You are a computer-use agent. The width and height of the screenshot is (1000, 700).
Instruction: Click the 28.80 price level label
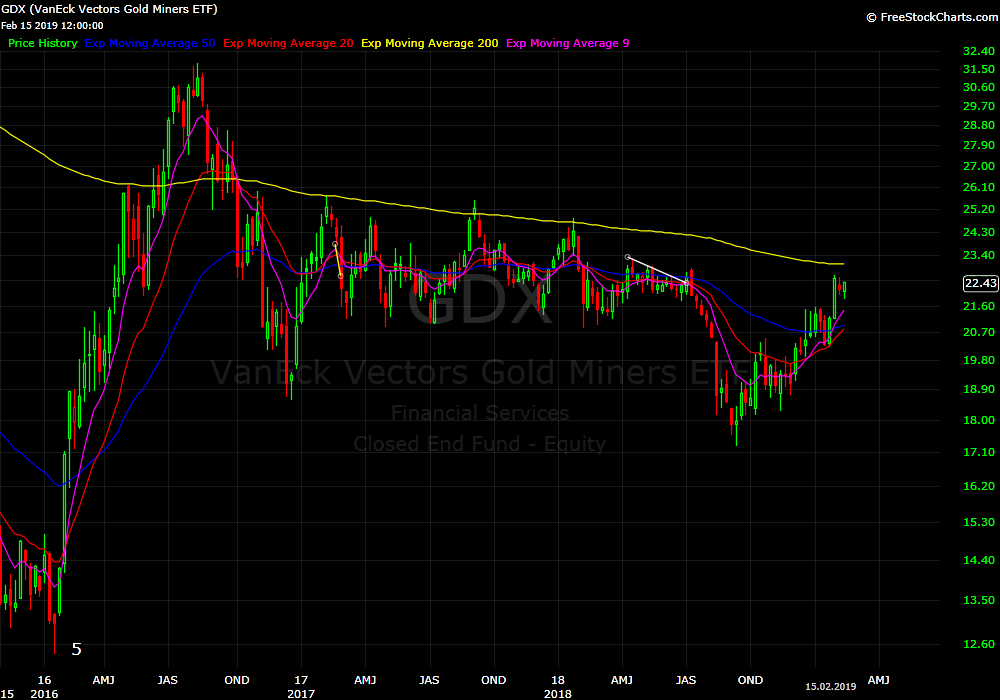979,125
